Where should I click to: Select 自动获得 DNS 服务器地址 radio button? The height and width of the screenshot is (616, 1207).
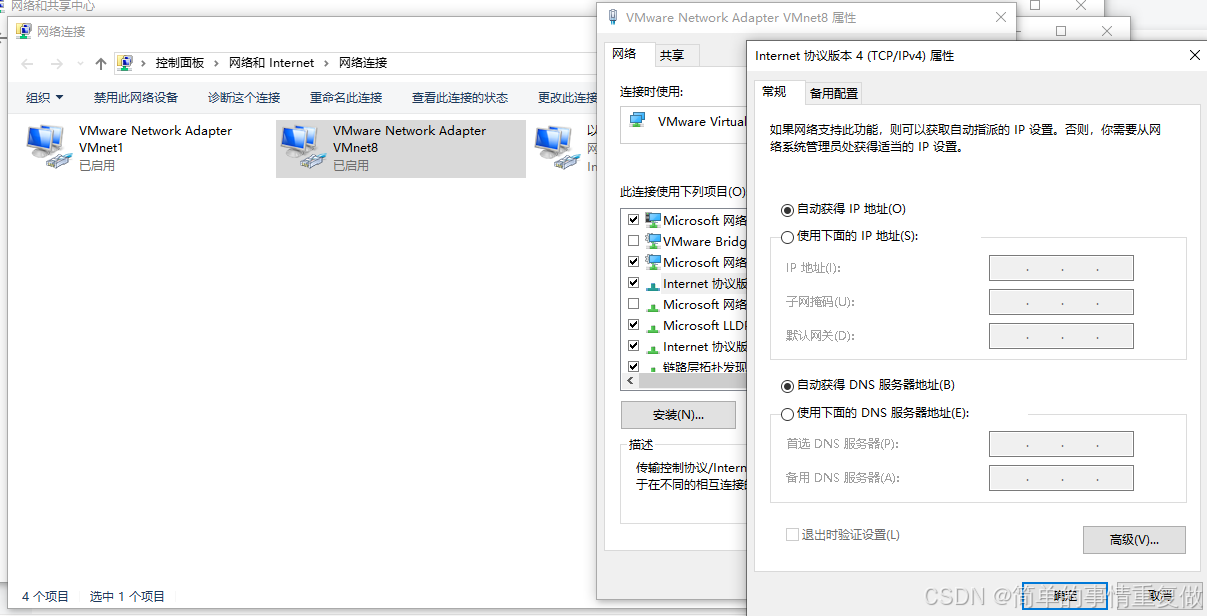[x=788, y=386]
